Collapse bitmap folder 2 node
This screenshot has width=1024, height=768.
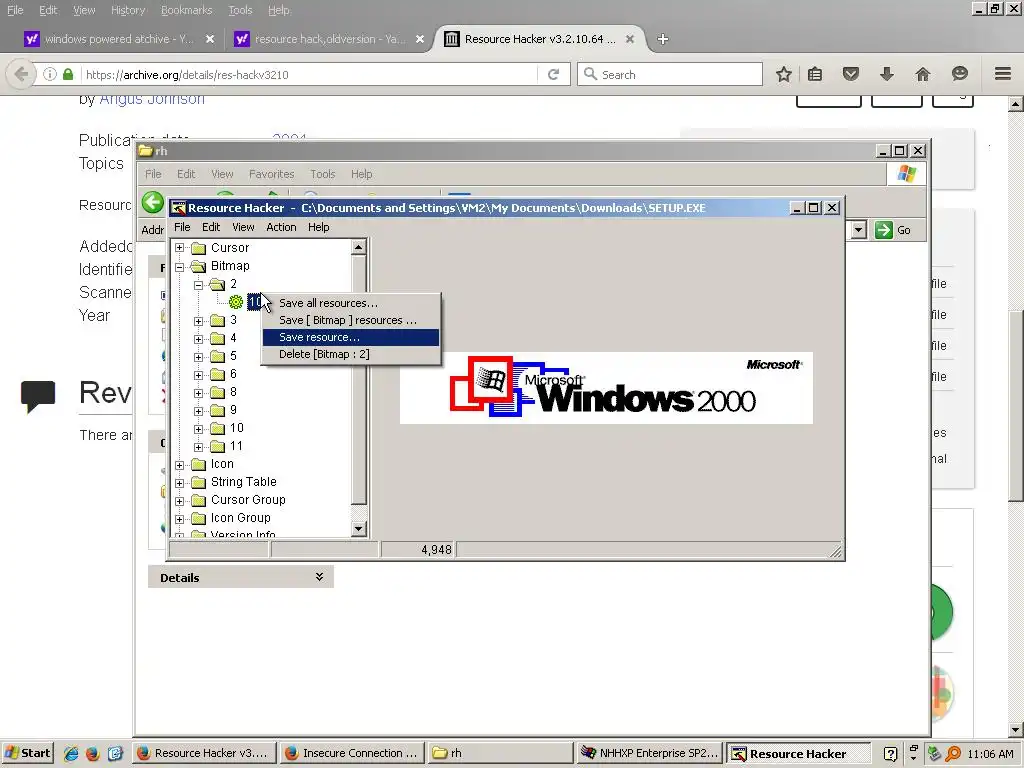tap(199, 285)
